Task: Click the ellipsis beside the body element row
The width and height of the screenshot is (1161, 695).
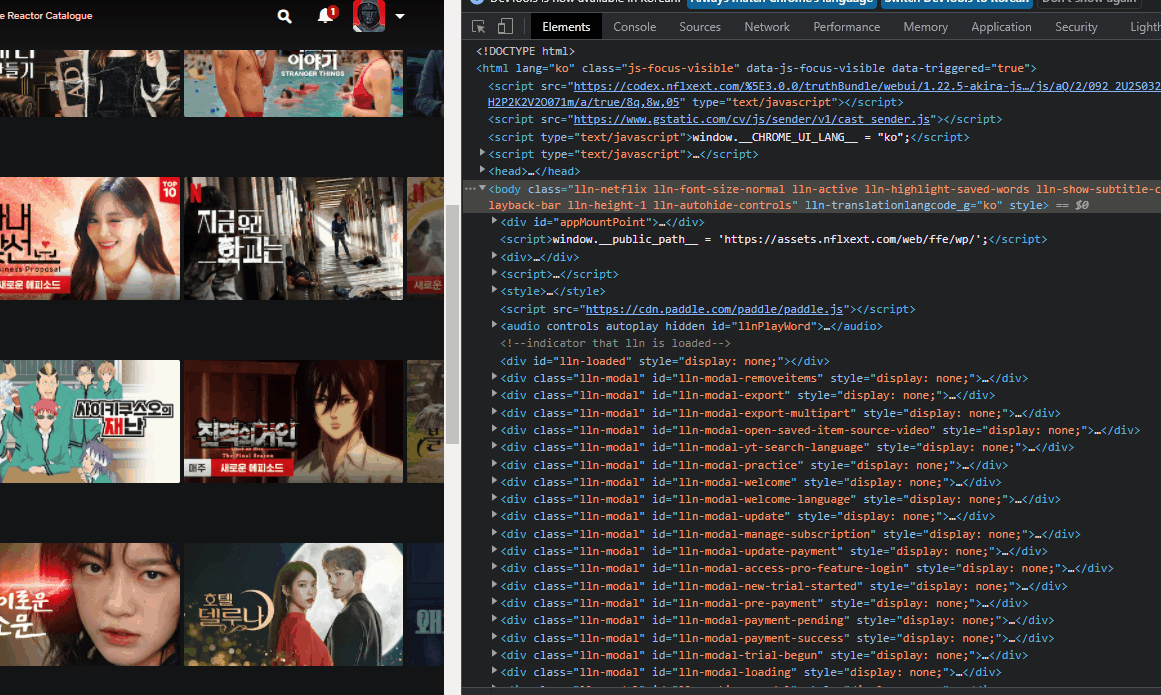Action: pyautogui.click(x=470, y=189)
